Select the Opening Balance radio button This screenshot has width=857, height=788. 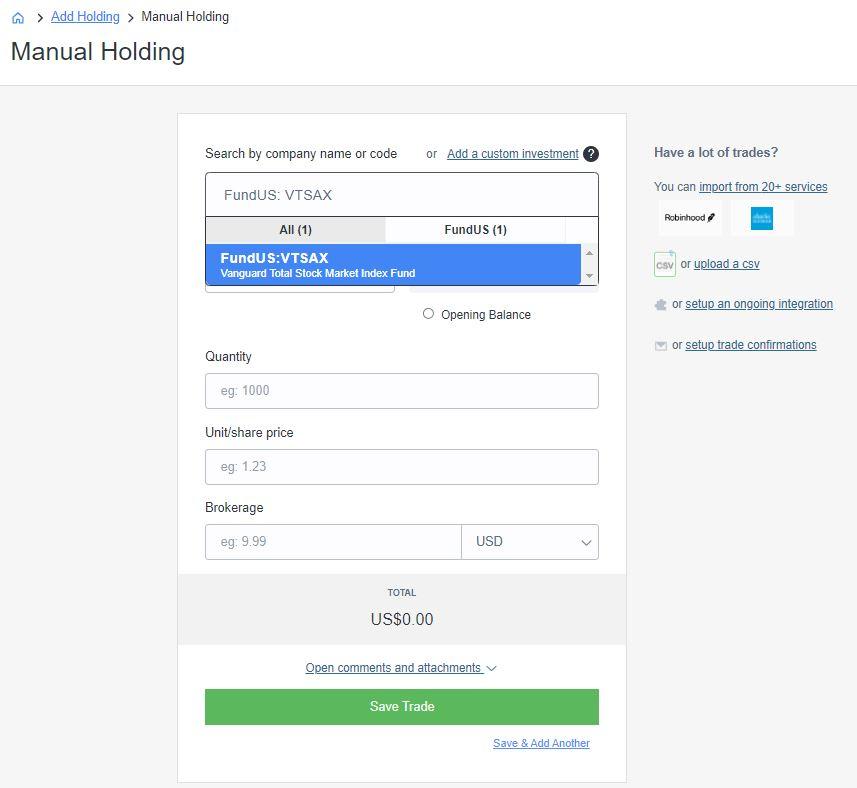tap(428, 313)
